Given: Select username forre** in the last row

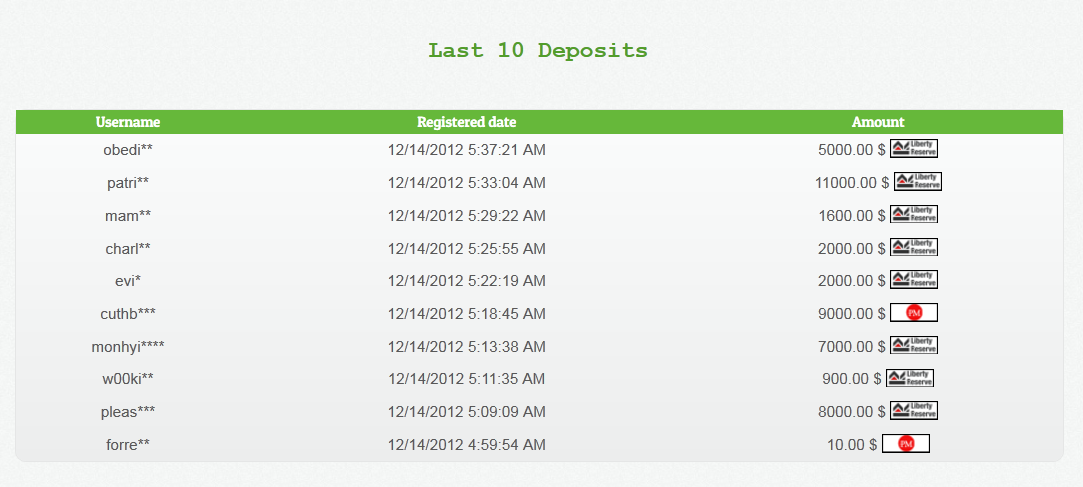Looking at the screenshot, I should (128, 444).
